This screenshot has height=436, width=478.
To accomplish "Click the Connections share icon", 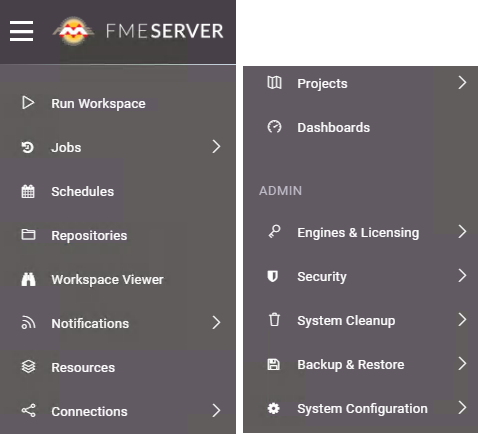I will [28, 411].
